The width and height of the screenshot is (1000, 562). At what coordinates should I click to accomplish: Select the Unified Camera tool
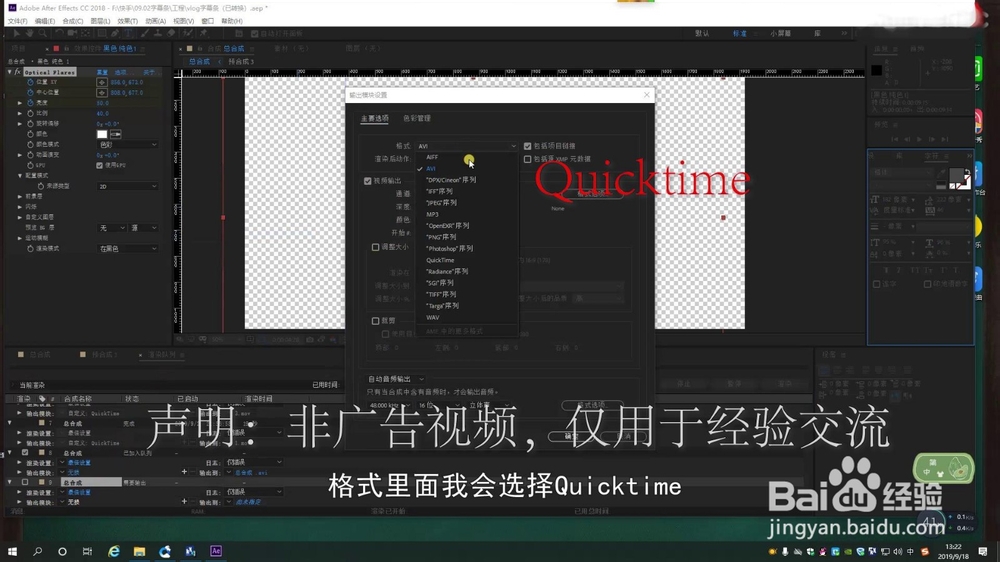(71, 33)
